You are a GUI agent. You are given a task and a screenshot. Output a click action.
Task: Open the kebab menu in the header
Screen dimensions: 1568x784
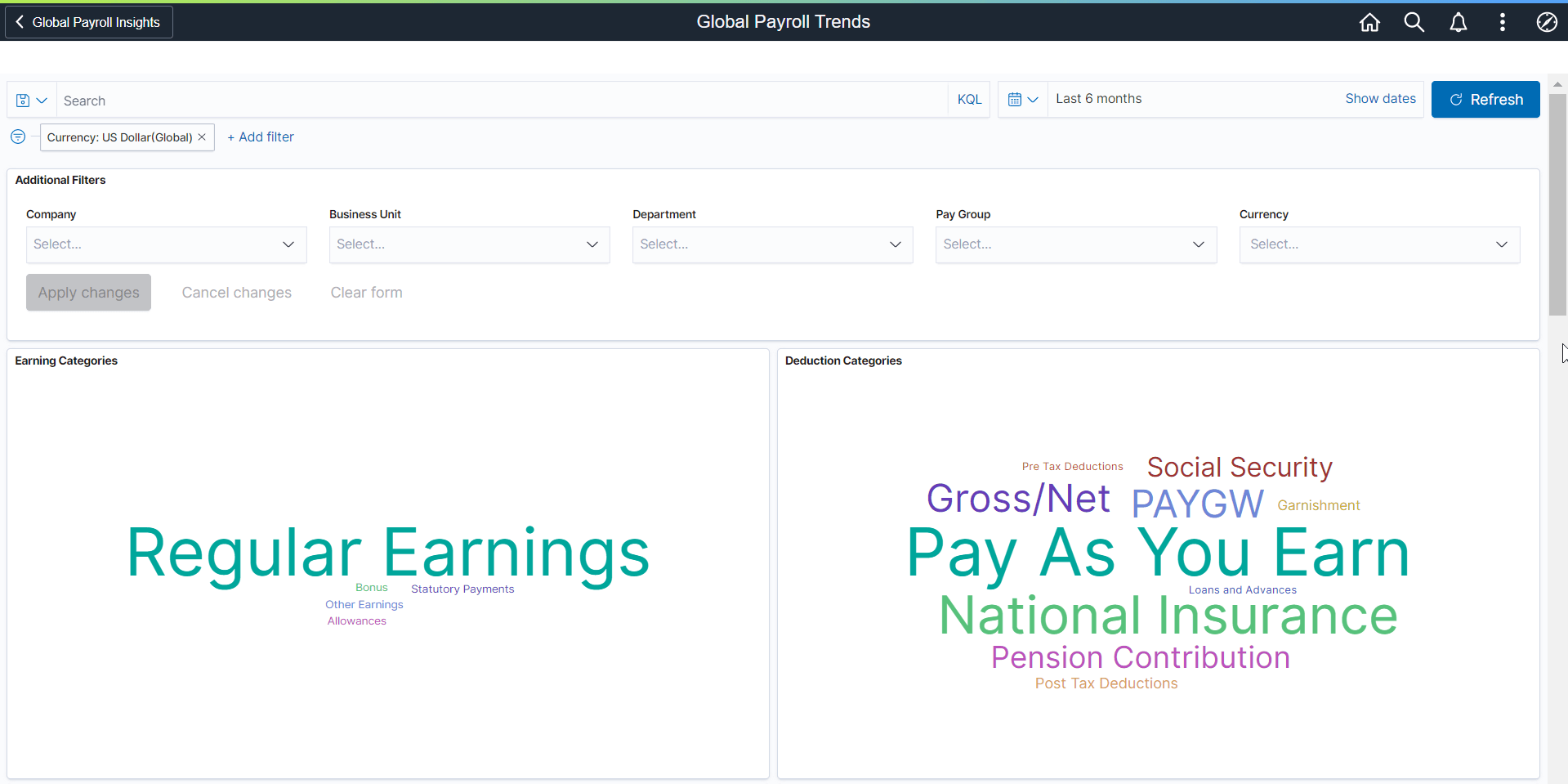pos(1503,22)
